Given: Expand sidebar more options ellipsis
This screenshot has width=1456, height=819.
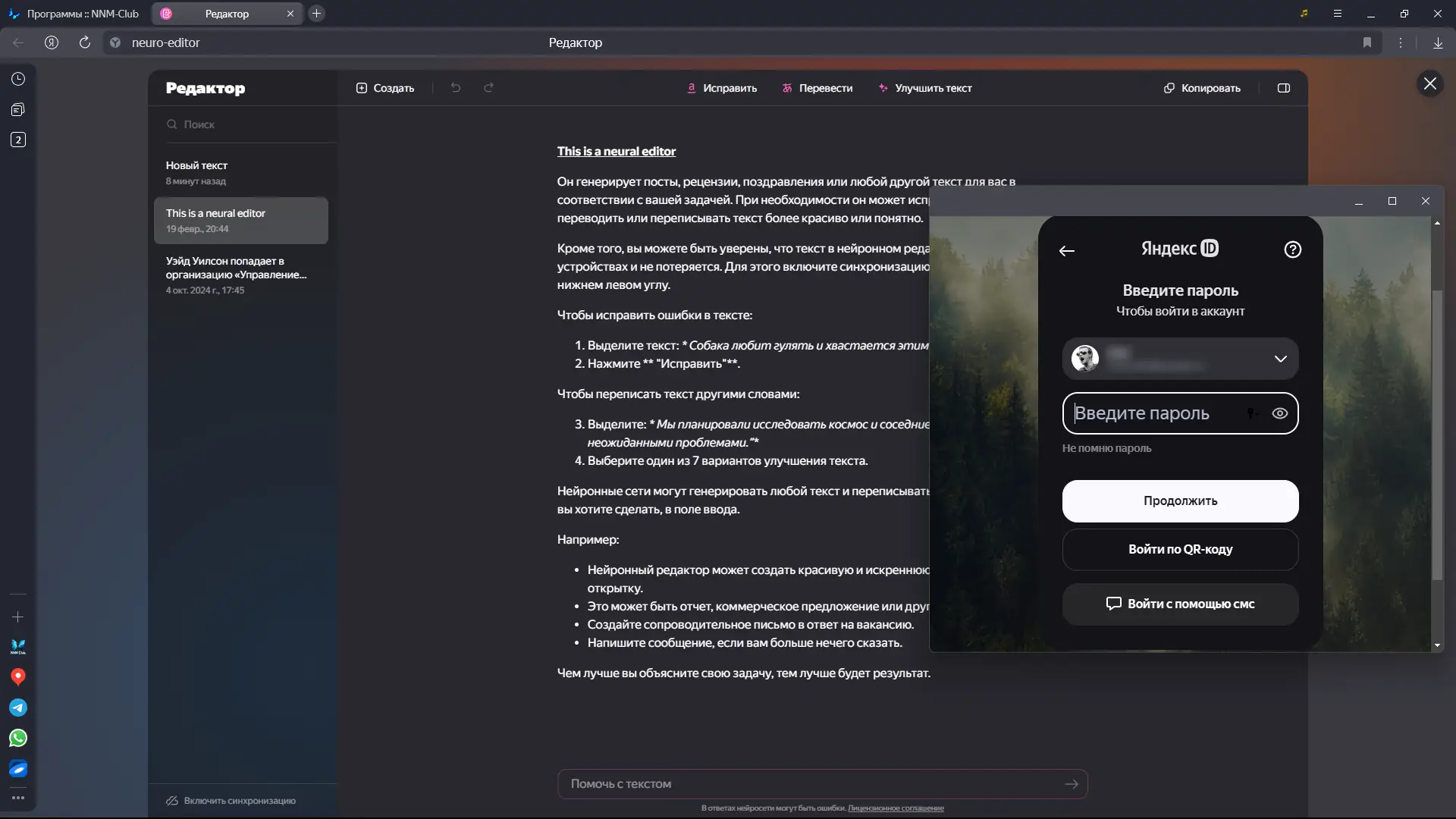Looking at the screenshot, I should tap(18, 798).
